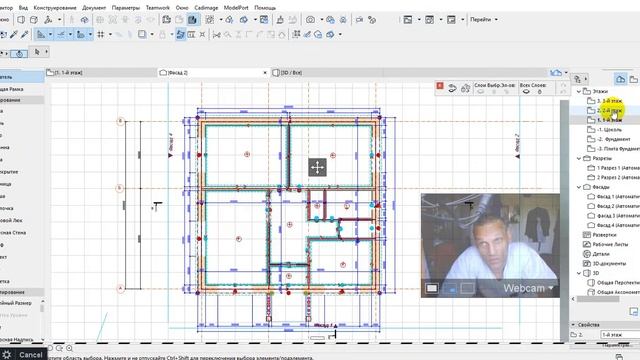Click the Cancel button
This screenshot has height=360, width=640.
coord(31,355)
